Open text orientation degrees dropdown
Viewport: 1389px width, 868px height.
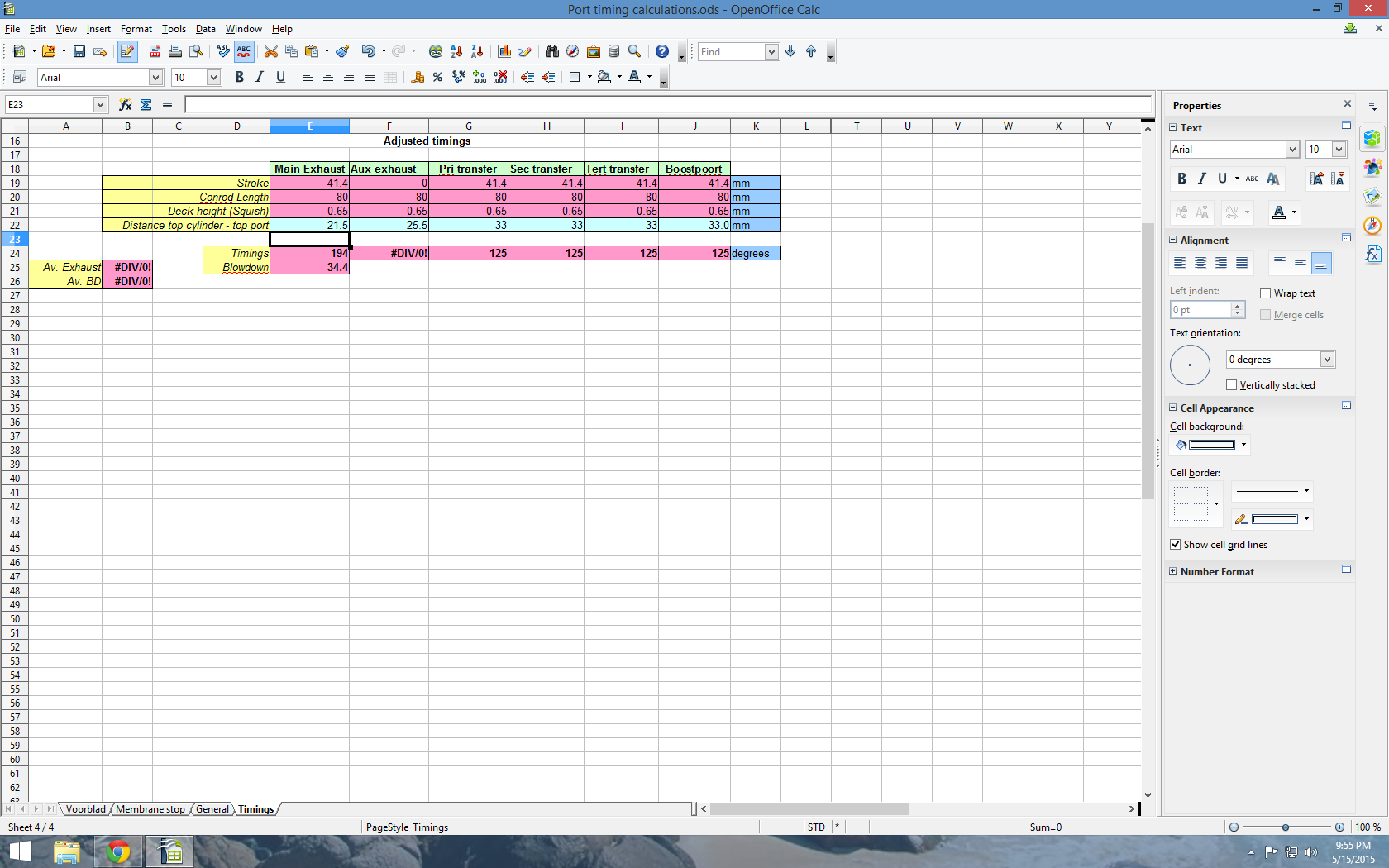pos(1327,360)
